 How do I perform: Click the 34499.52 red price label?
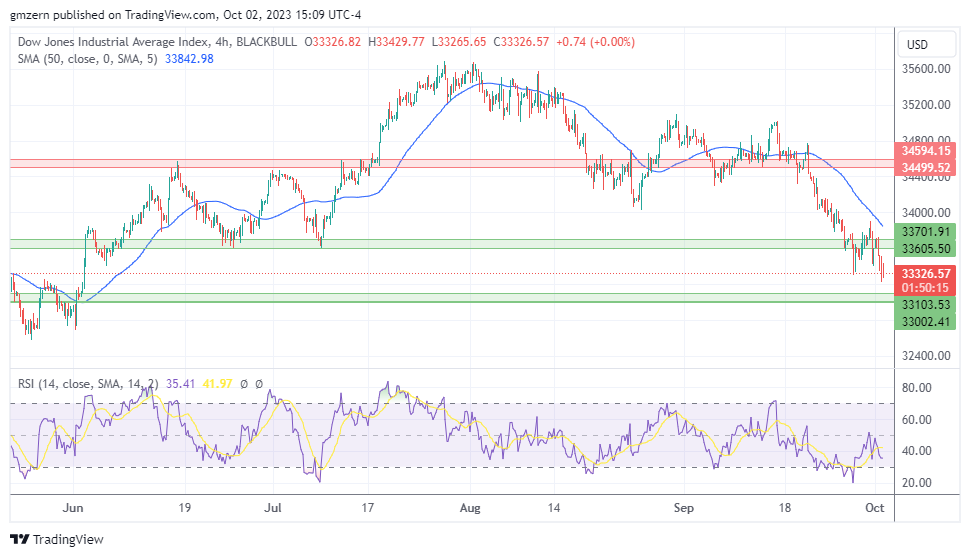coord(925,167)
